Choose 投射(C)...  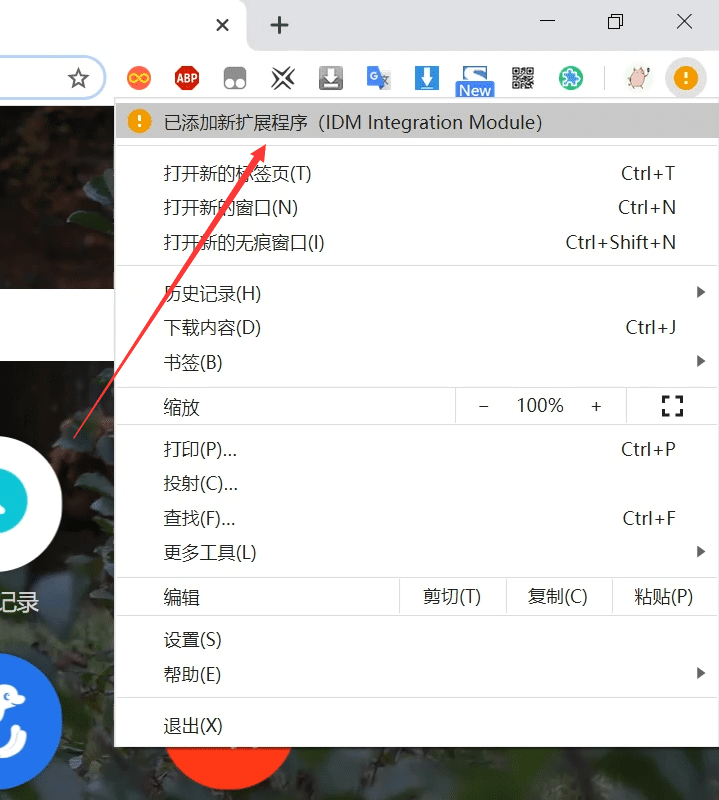[417, 483]
